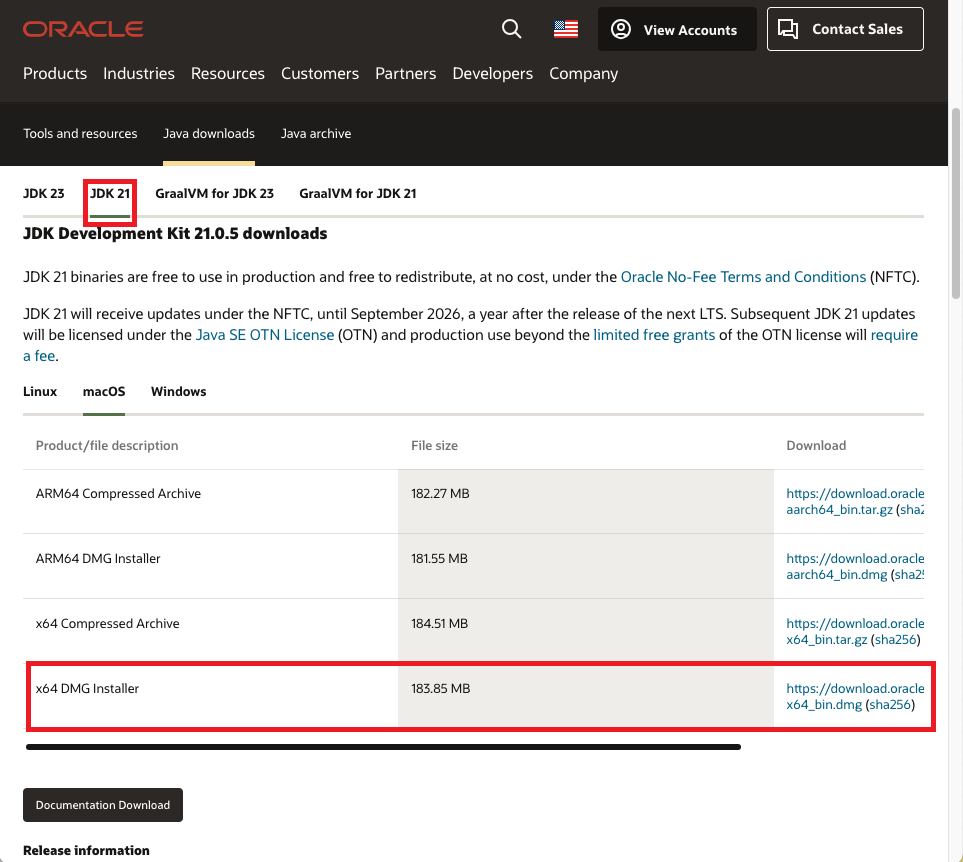This screenshot has width=963, height=862.
Task: Click the "181.55 MB" file size cell
Action: 586,566
